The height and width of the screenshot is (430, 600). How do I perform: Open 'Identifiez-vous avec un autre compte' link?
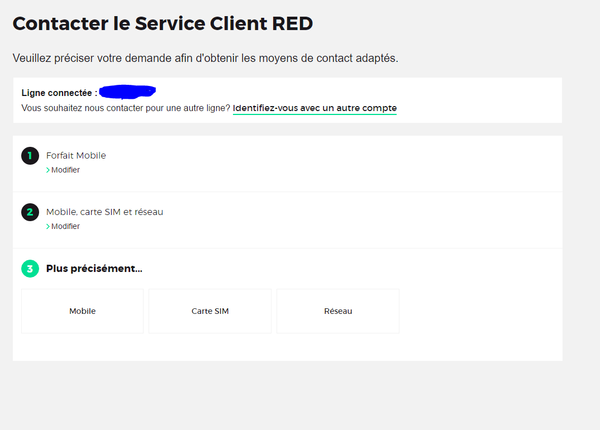click(315, 107)
